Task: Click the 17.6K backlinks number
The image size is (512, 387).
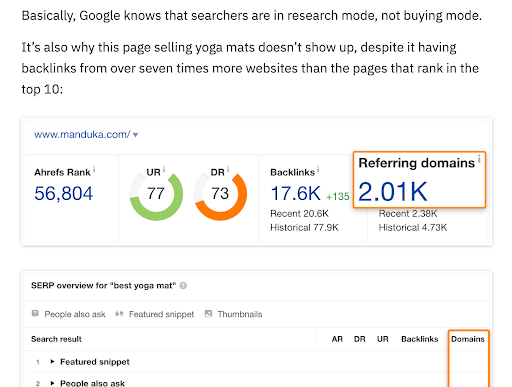Action: click(296, 193)
